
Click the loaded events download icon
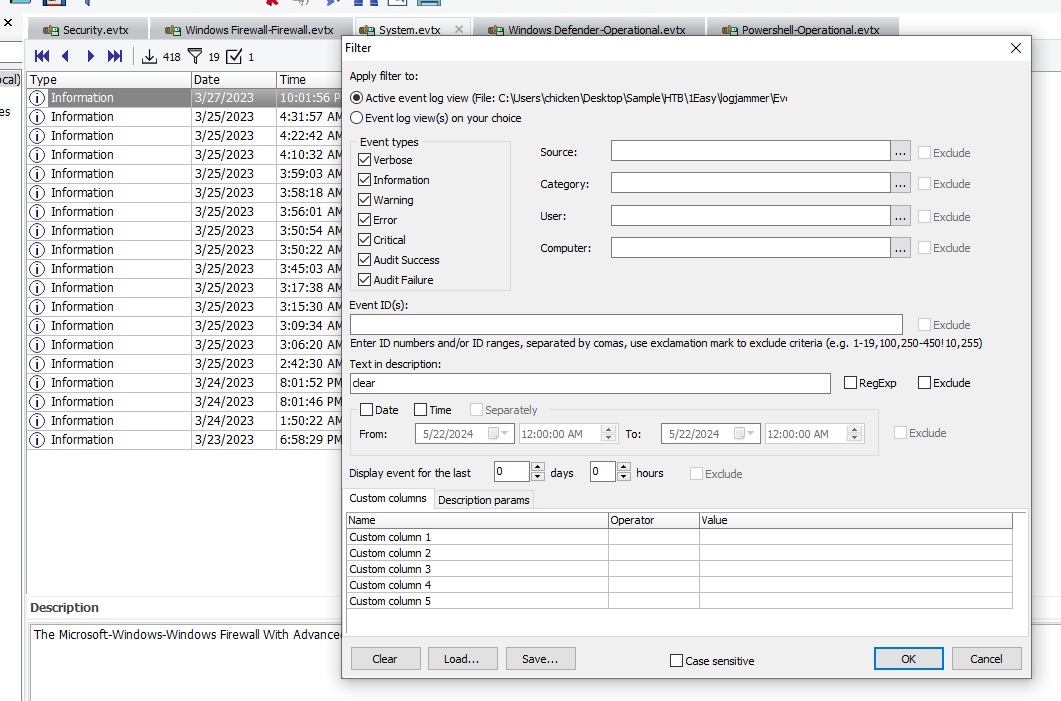click(x=149, y=56)
